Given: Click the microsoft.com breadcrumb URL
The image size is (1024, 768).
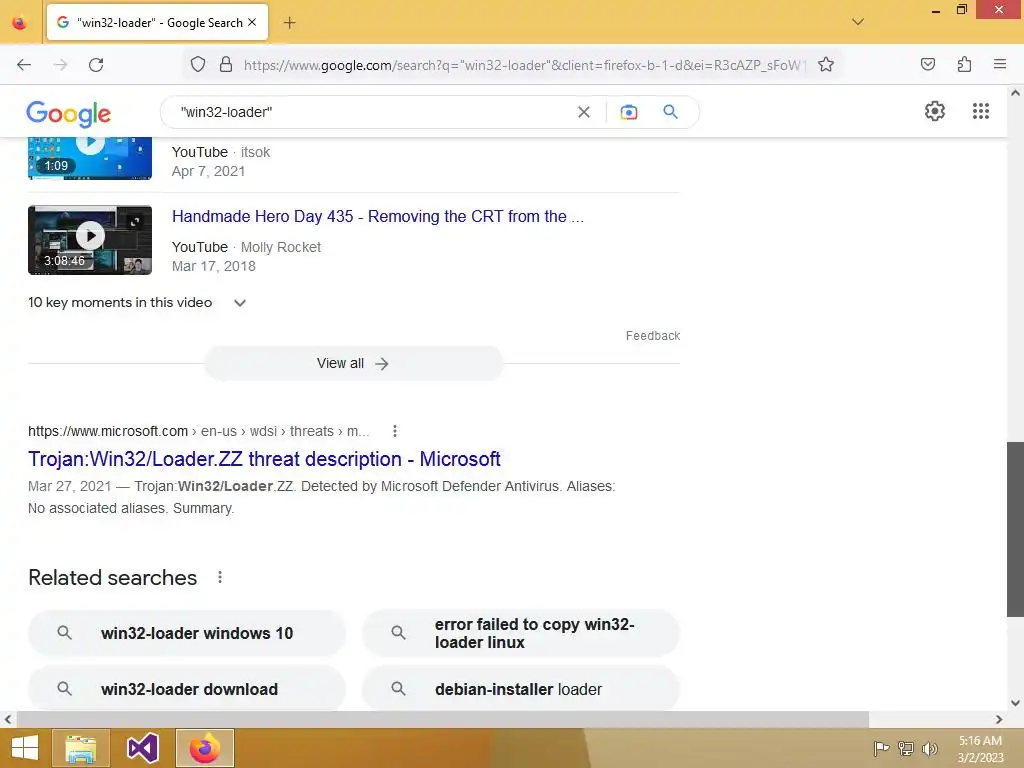Looking at the screenshot, I should pos(199,431).
